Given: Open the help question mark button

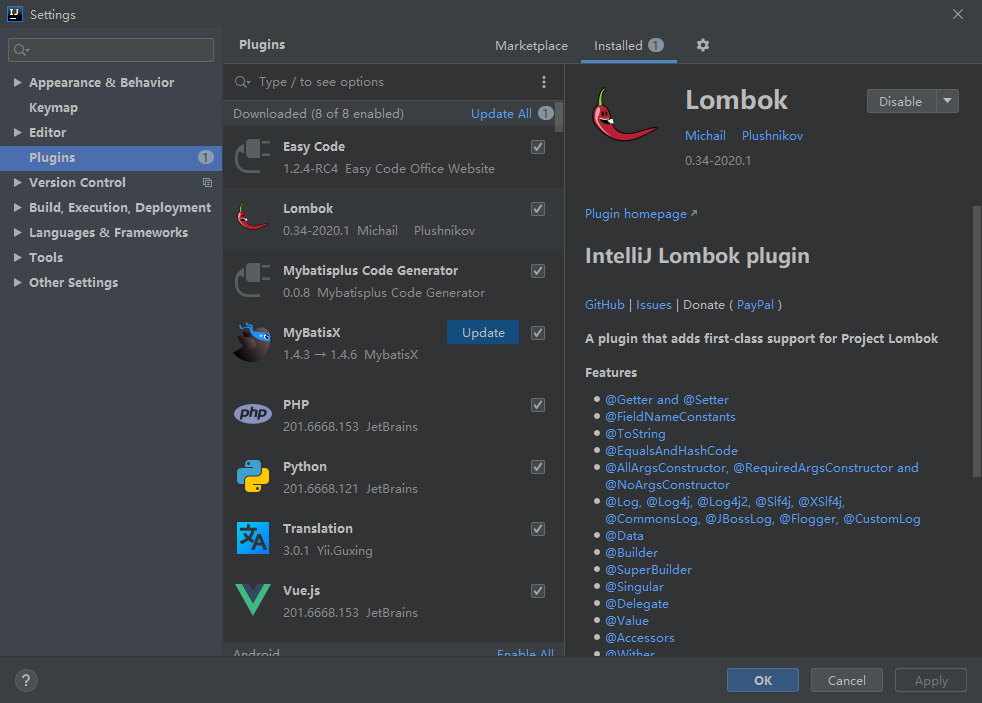Looking at the screenshot, I should coord(27,680).
